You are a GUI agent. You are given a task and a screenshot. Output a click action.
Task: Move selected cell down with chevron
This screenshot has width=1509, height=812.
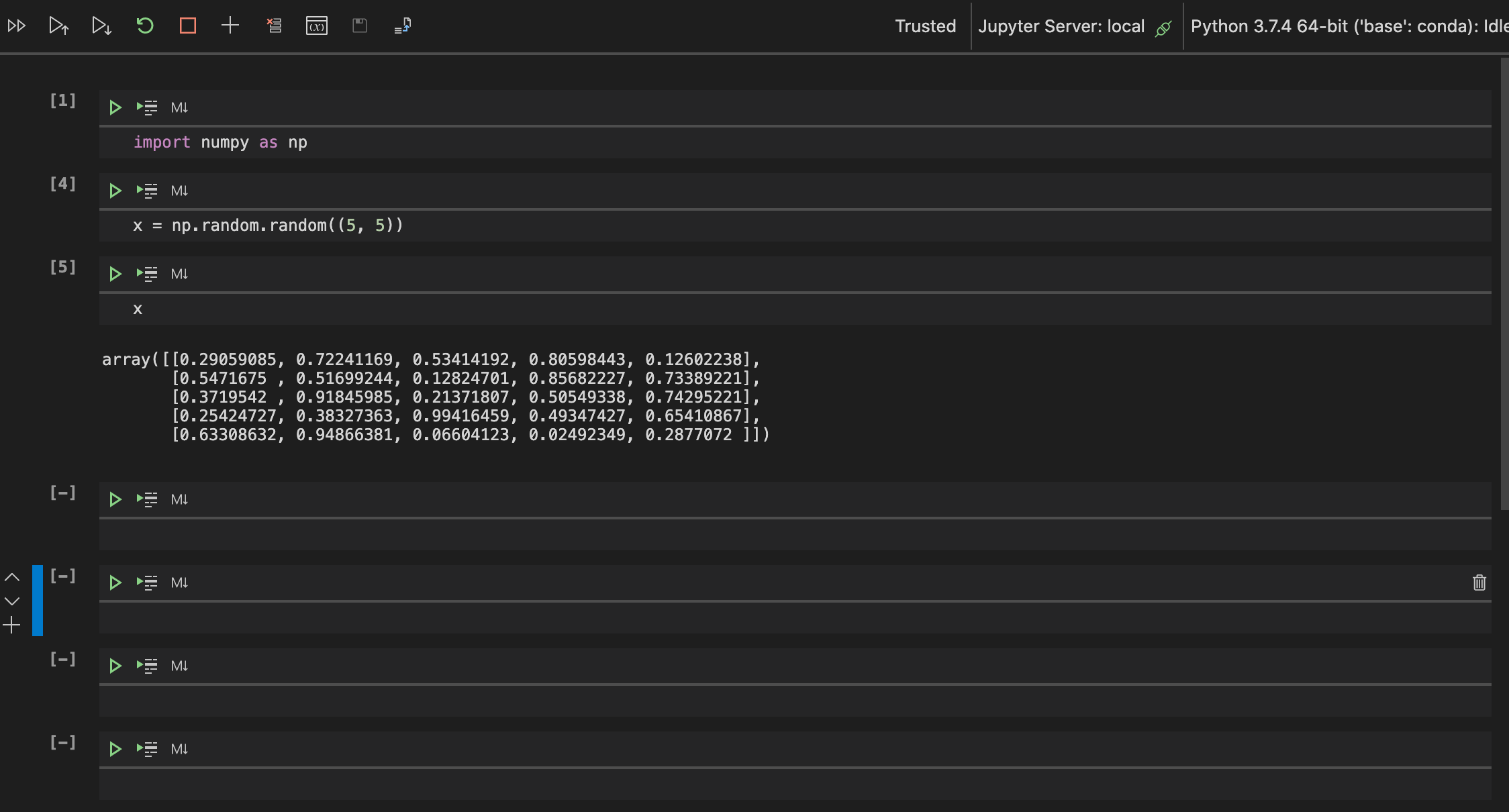pyautogui.click(x=12, y=601)
